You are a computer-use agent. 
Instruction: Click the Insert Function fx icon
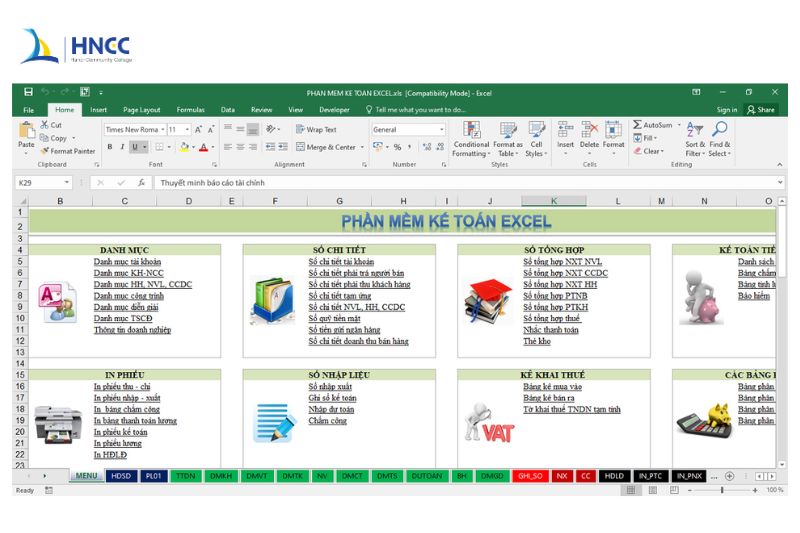tap(141, 183)
